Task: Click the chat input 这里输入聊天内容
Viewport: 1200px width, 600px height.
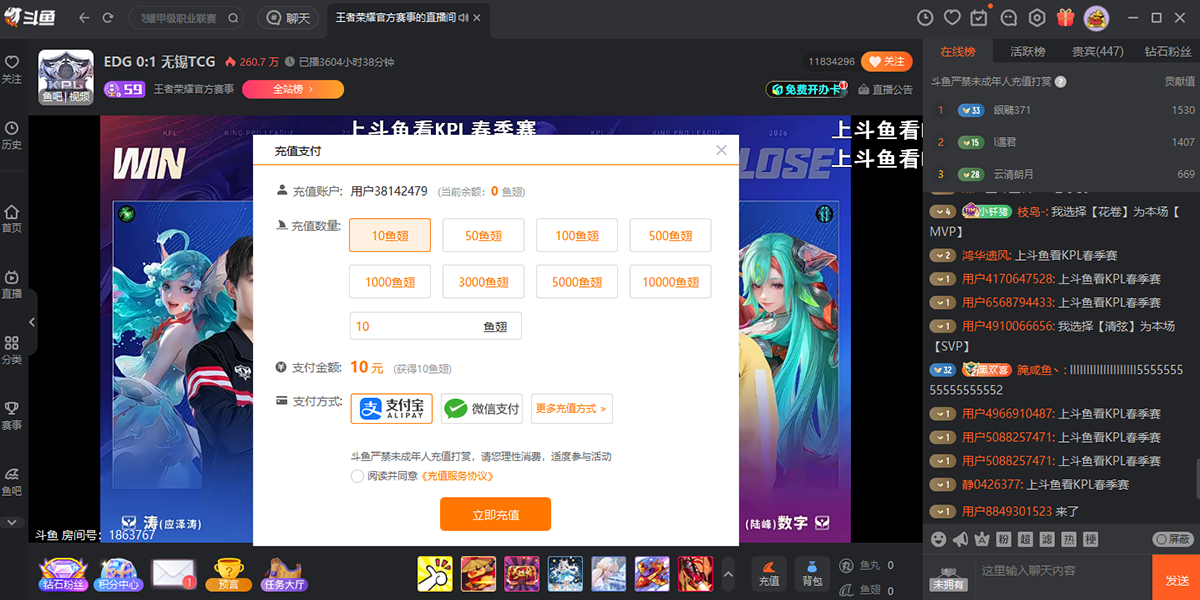Action: coord(1060,571)
